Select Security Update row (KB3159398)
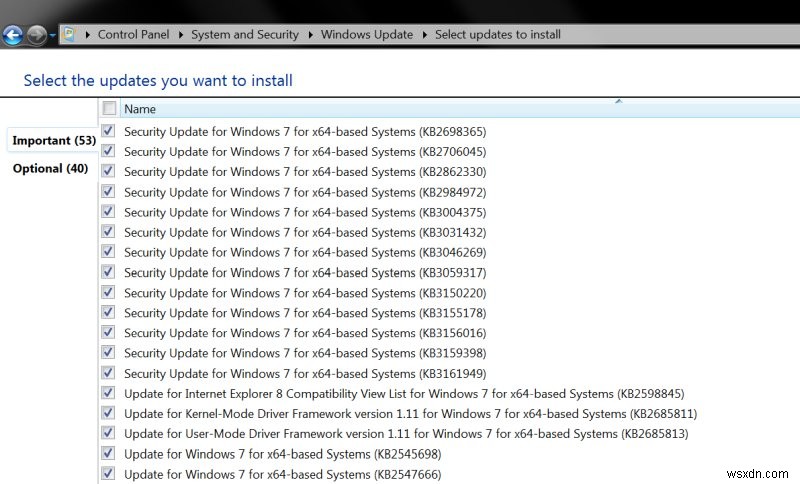The width and height of the screenshot is (800, 484). (x=305, y=353)
